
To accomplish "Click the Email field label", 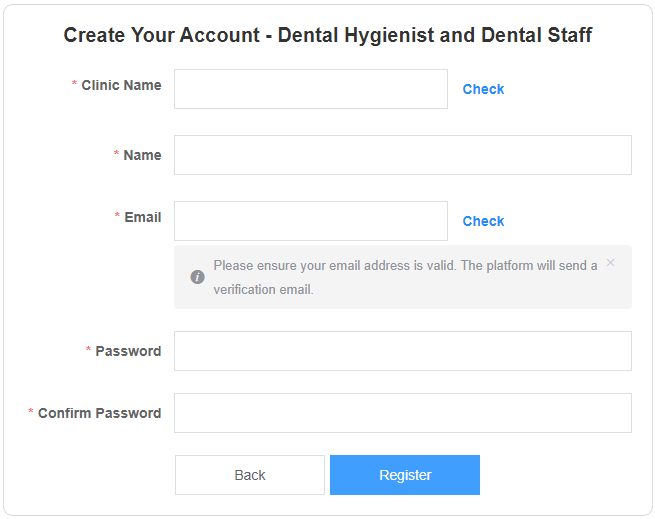I will point(143,217).
